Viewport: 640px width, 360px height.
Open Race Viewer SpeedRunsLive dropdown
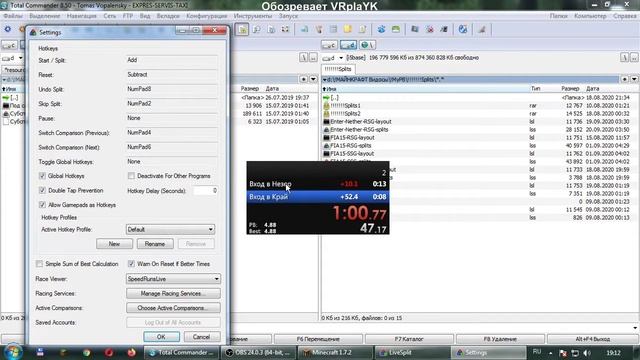click(x=173, y=279)
